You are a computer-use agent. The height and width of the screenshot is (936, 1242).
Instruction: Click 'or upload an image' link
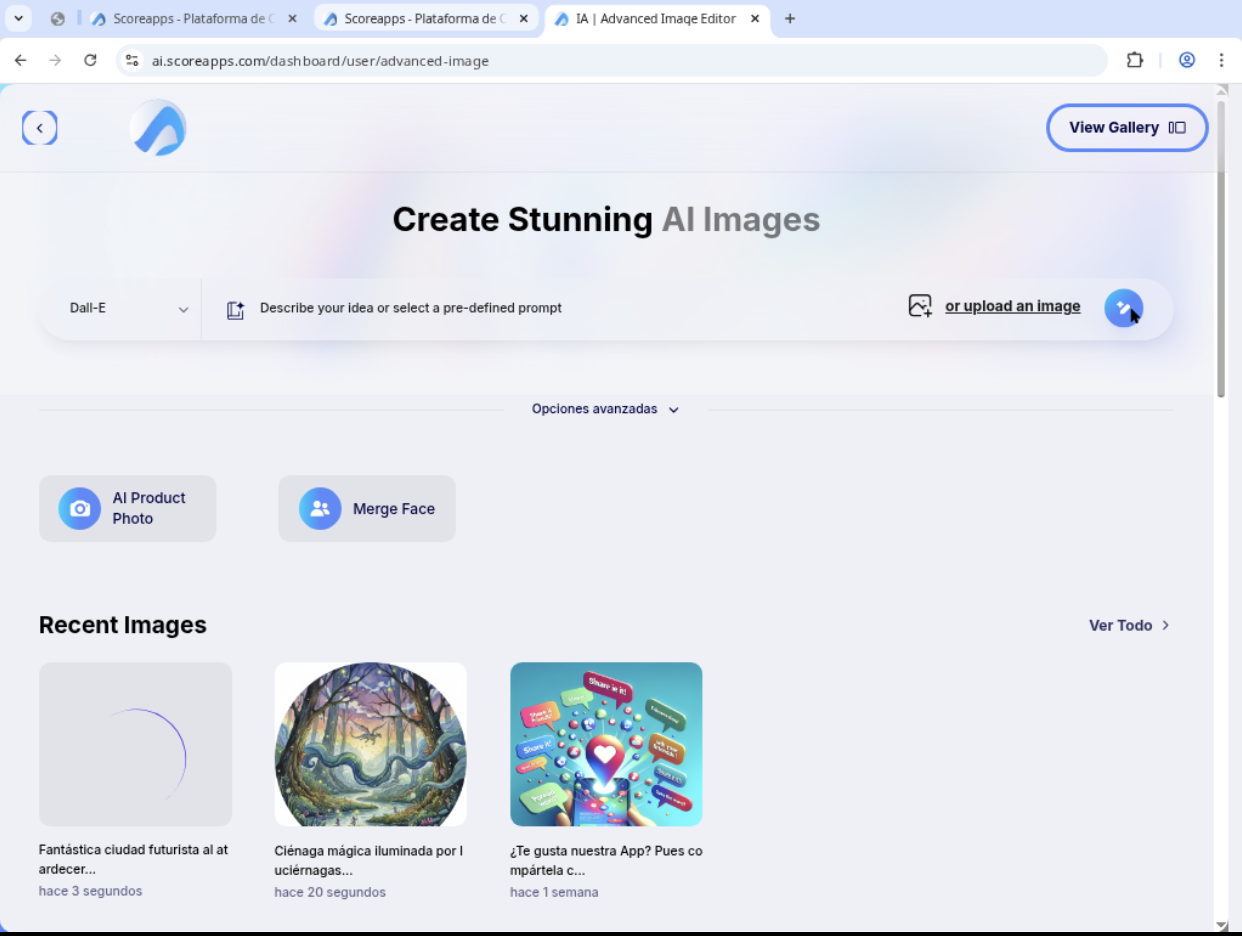[x=1012, y=307]
